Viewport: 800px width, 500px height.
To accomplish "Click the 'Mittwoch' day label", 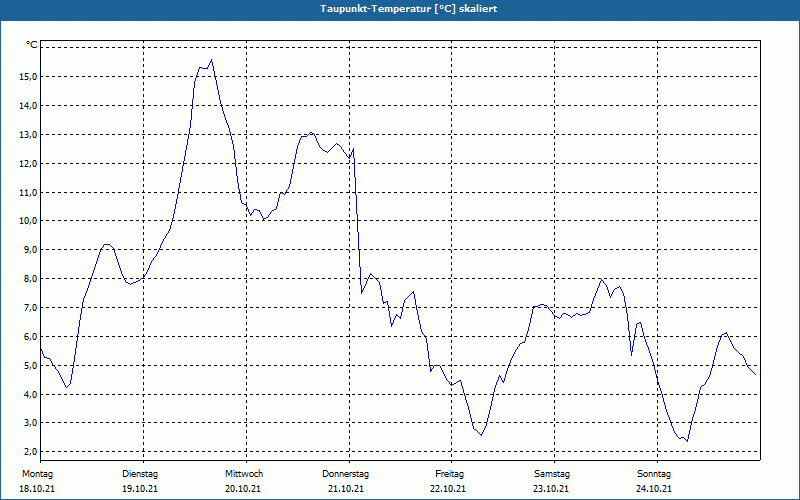I will pos(244,474).
